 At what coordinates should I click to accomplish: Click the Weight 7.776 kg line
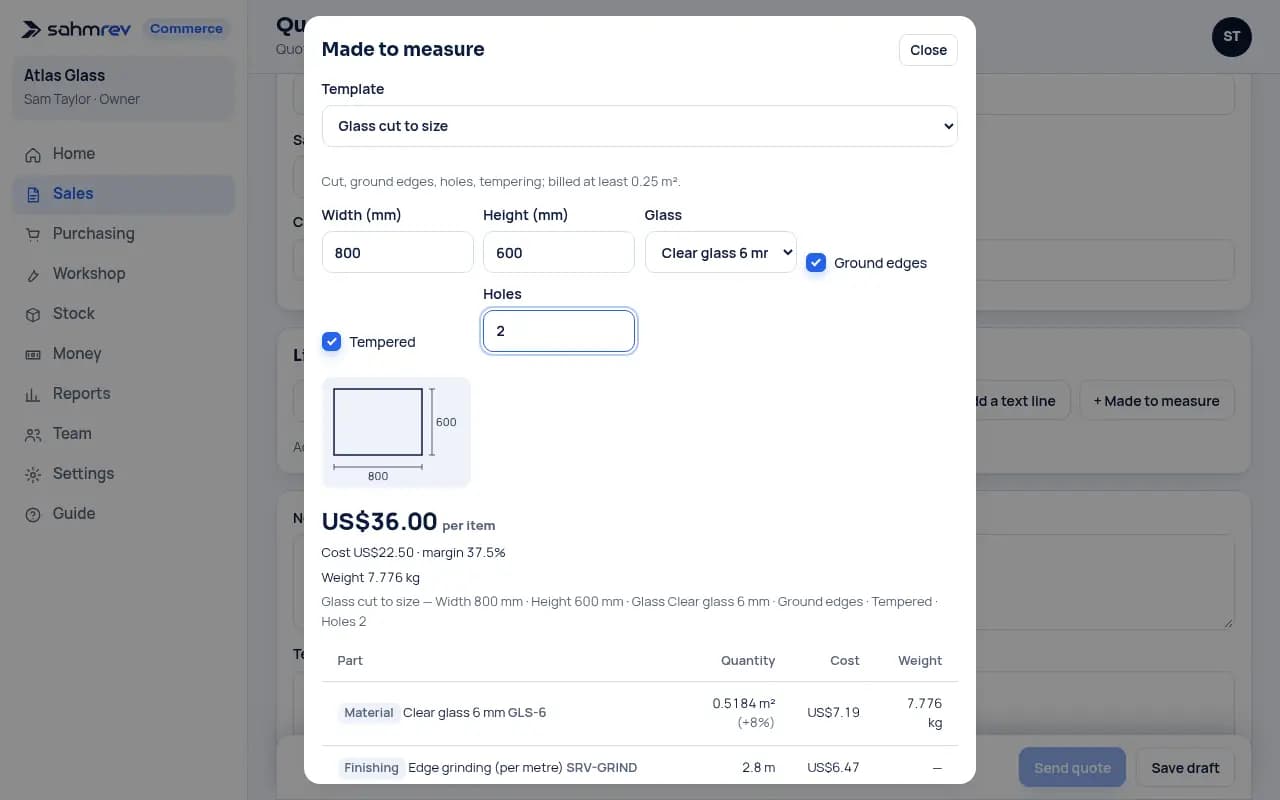tap(370, 577)
